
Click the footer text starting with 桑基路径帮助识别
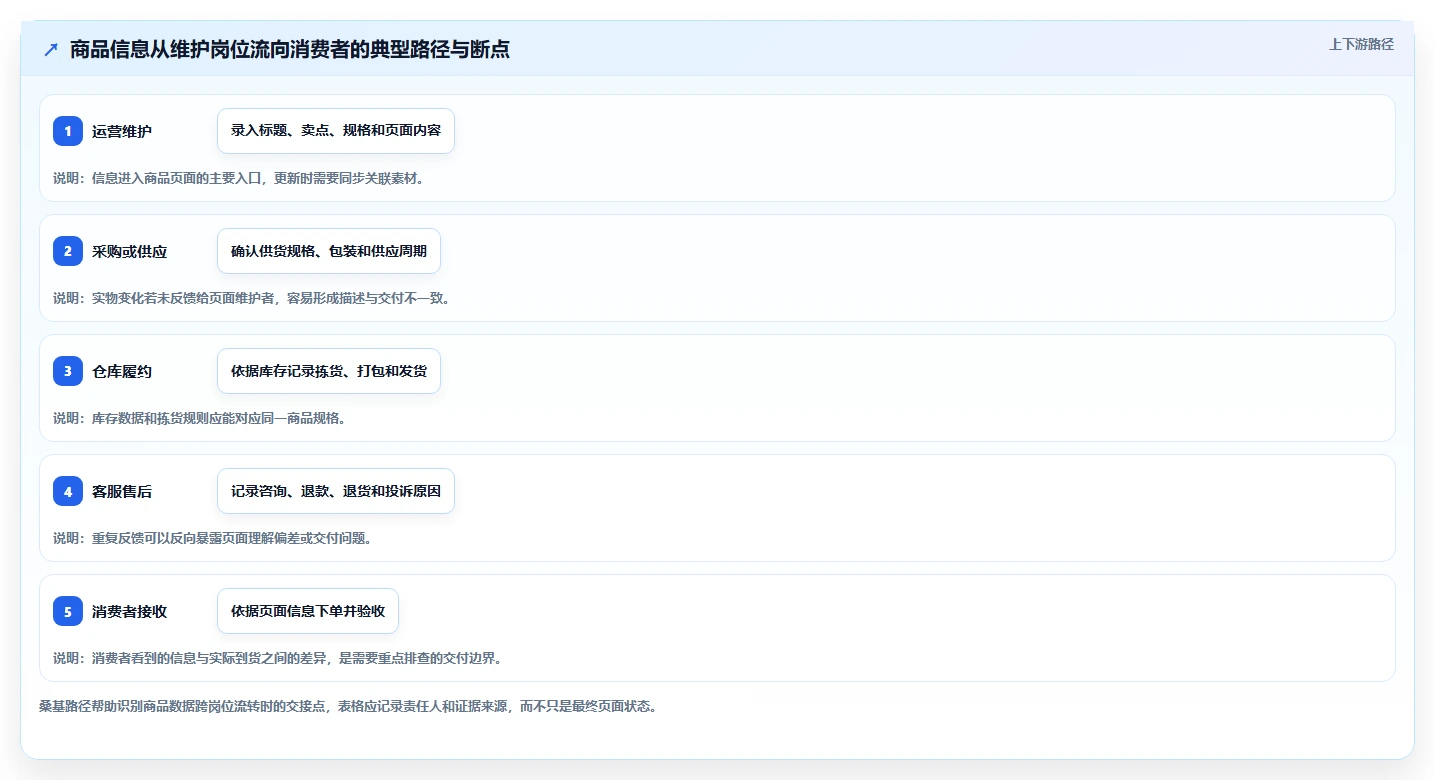coord(349,706)
